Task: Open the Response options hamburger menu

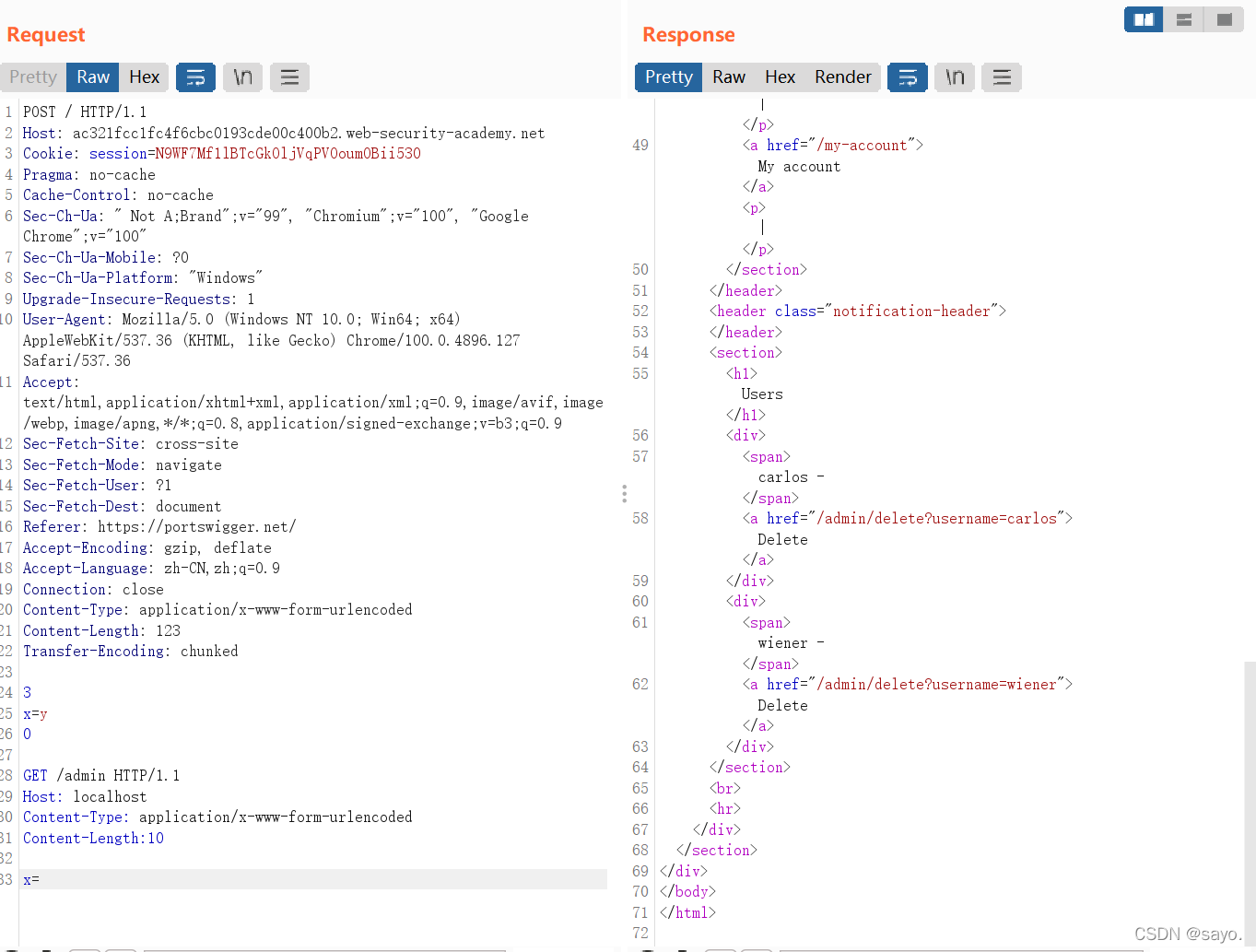Action: click(1002, 77)
